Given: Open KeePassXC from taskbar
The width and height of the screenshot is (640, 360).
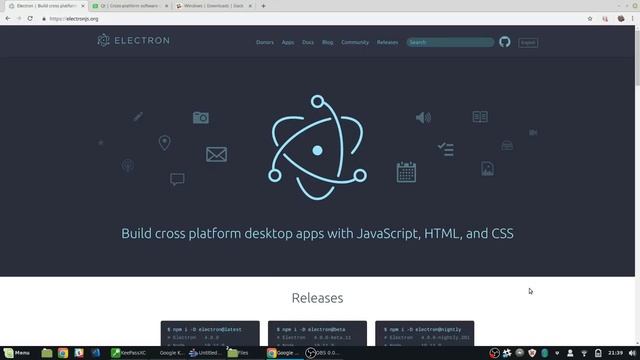Looking at the screenshot, I should click(x=128, y=353).
